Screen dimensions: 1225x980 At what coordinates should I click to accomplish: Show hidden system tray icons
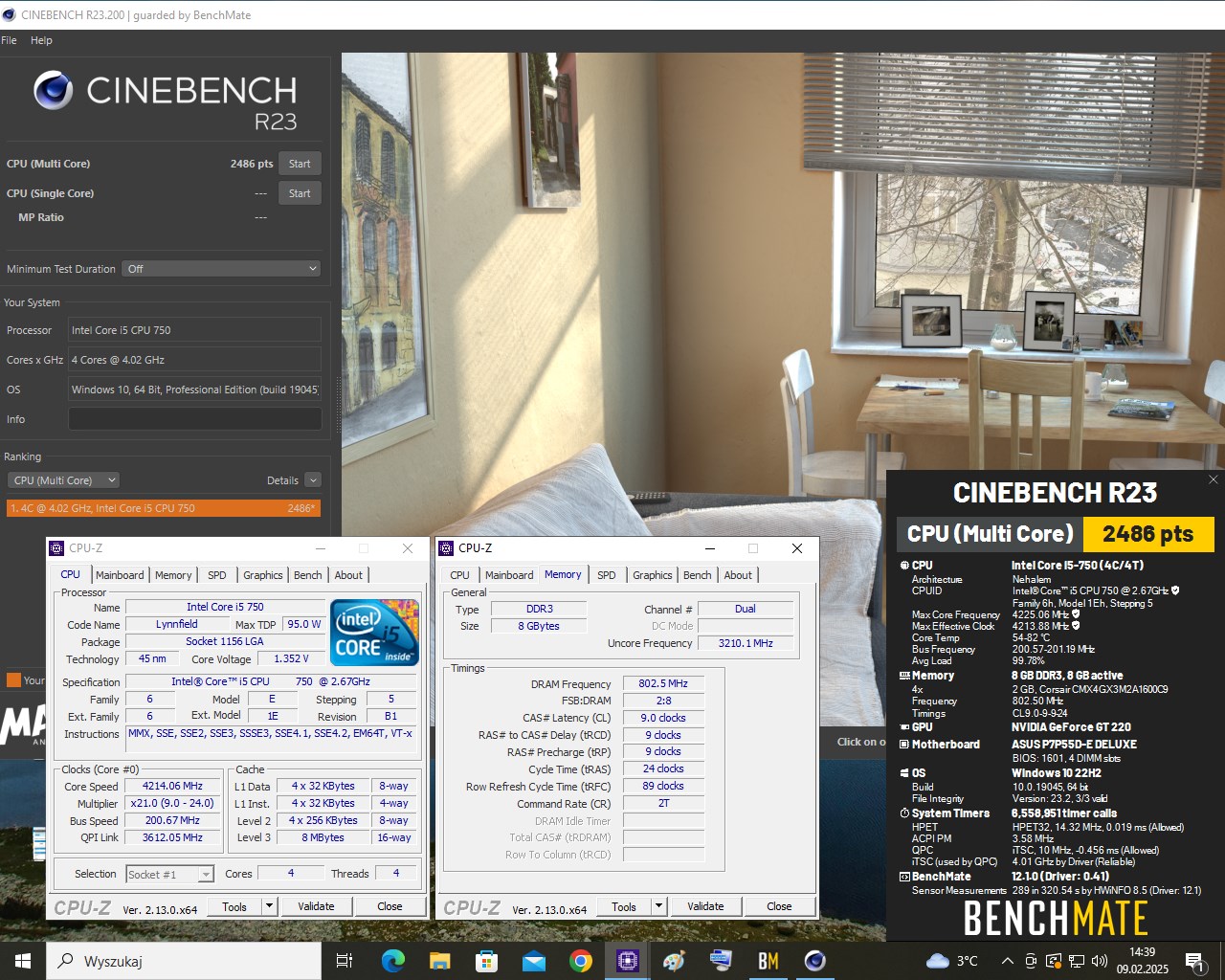(1007, 961)
